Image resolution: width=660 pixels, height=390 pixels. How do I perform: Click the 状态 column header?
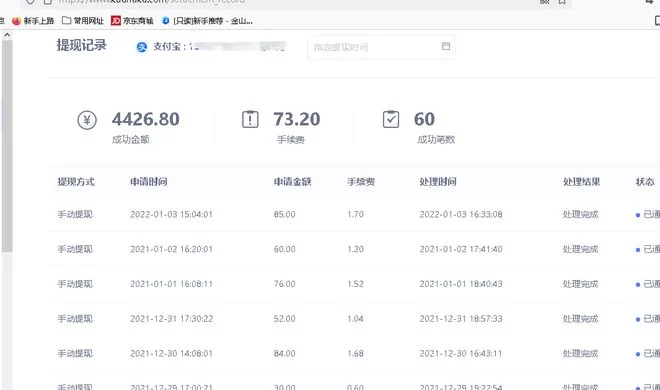[x=645, y=182]
